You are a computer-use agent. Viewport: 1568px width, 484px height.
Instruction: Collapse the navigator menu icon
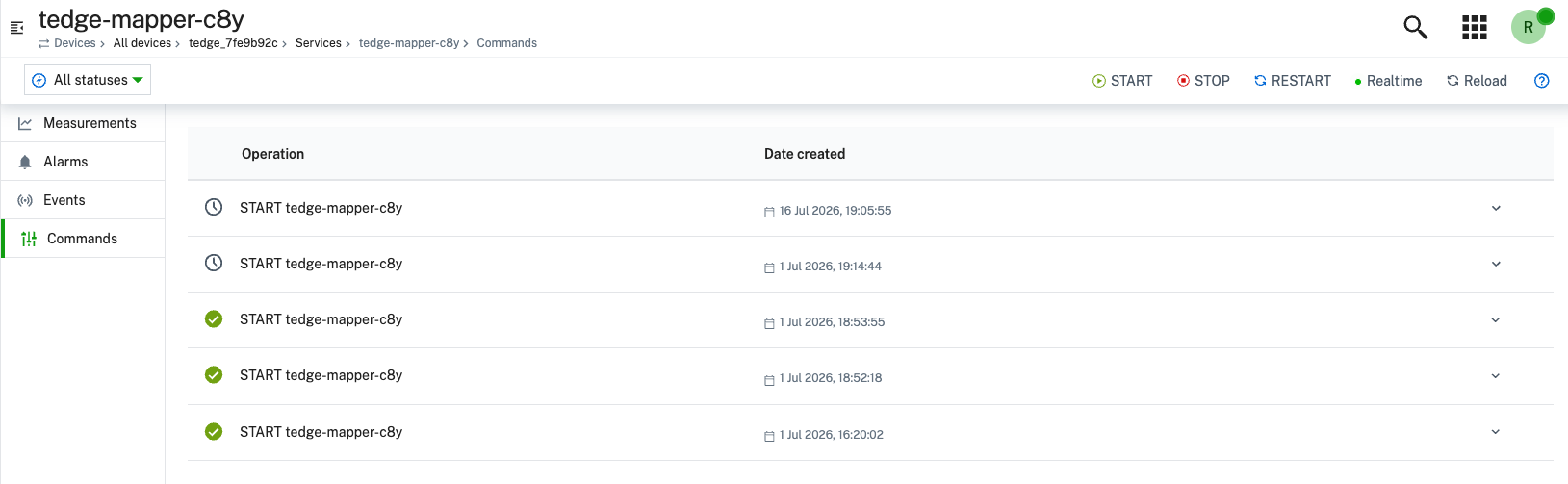(16, 28)
